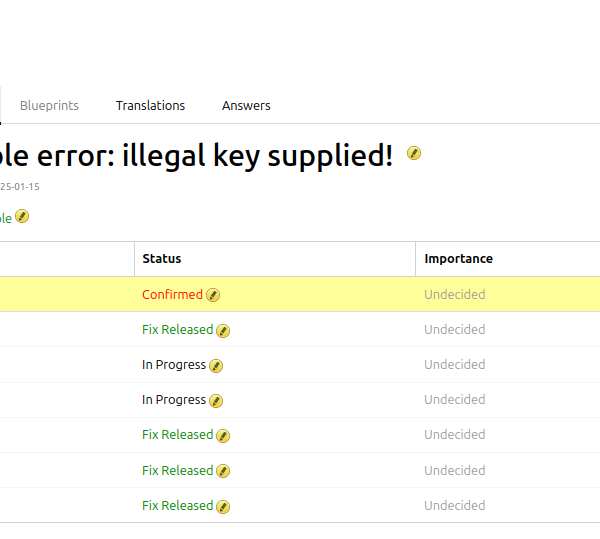Viewport: 600px width, 539px height.
Task: Go to the Answers tab
Action: 246,105
